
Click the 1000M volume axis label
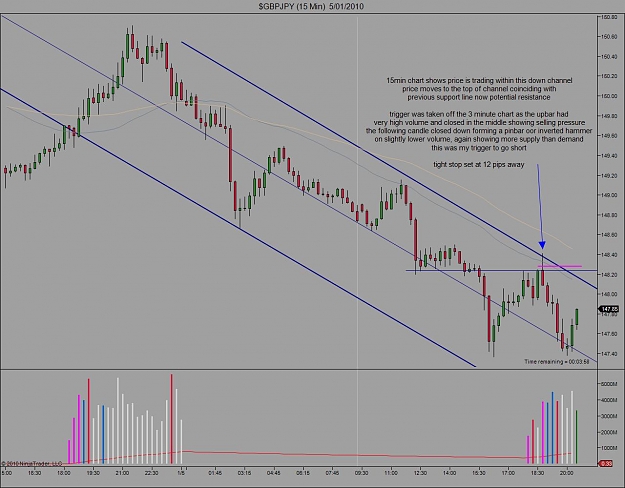point(609,448)
